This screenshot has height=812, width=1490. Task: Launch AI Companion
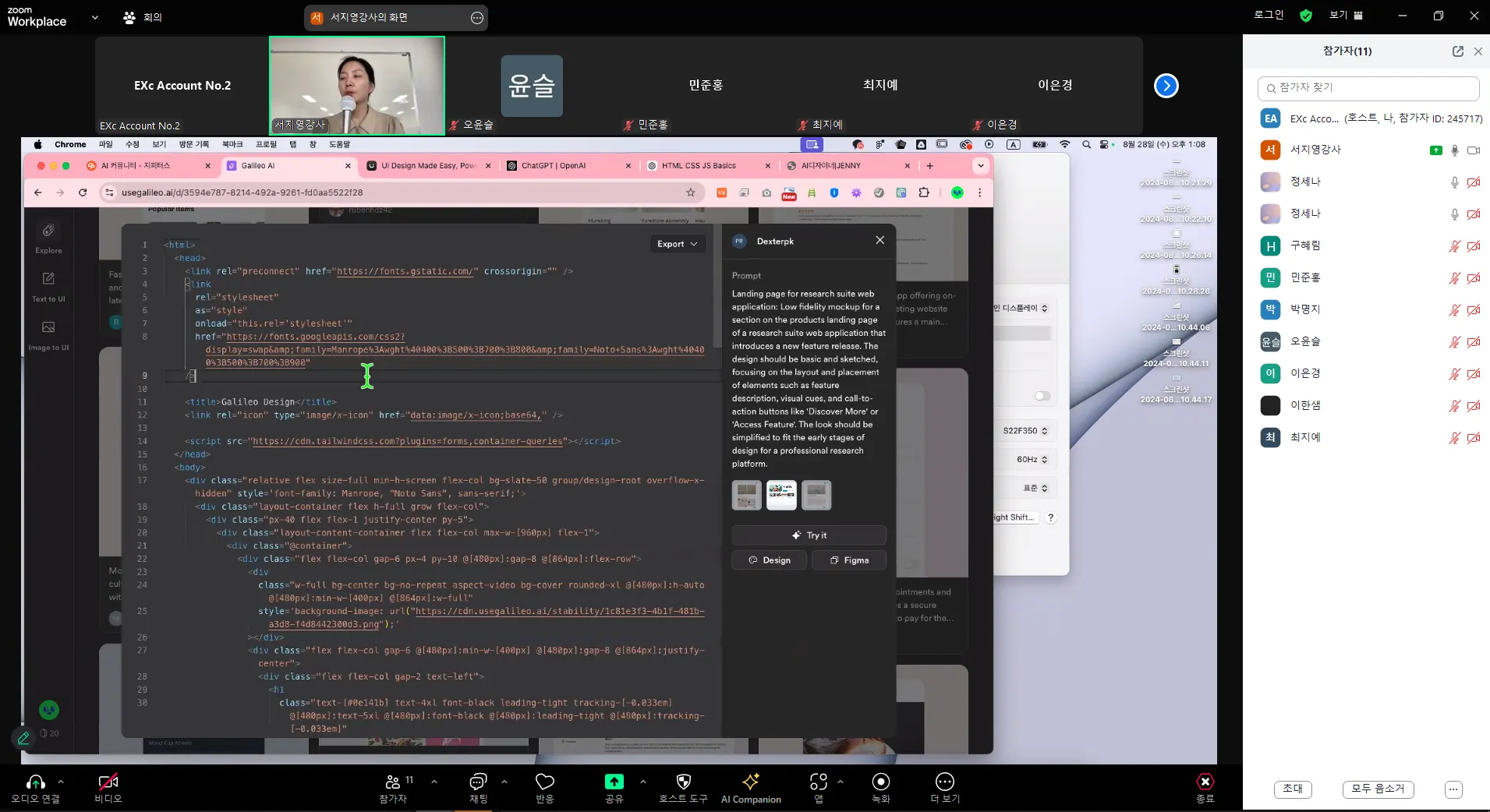(x=751, y=788)
